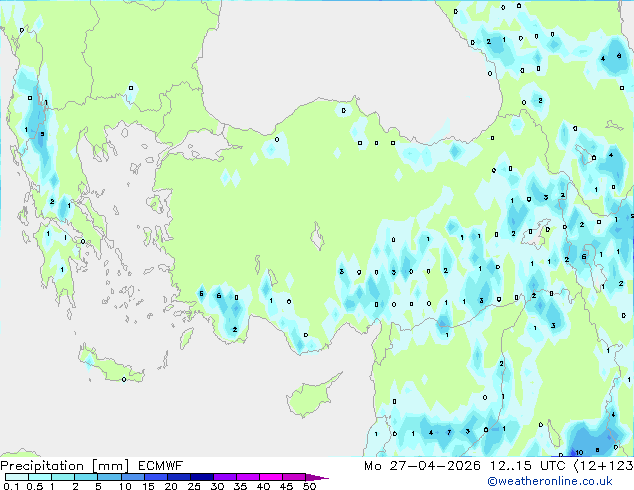
Task: Open the weatheronline.co.uk copyright link
Action: pos(550,481)
